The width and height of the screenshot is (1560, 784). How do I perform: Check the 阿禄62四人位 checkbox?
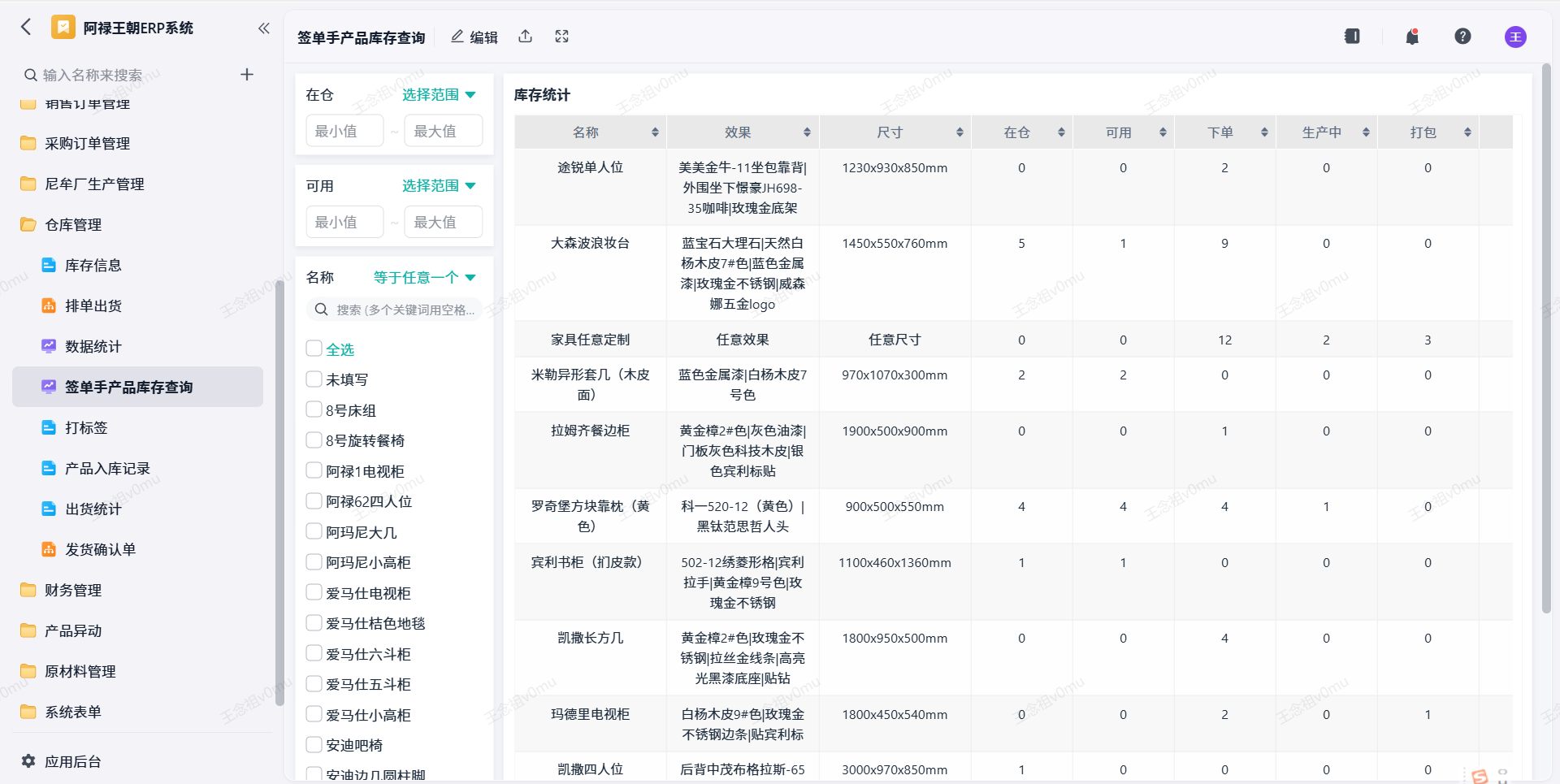[314, 501]
